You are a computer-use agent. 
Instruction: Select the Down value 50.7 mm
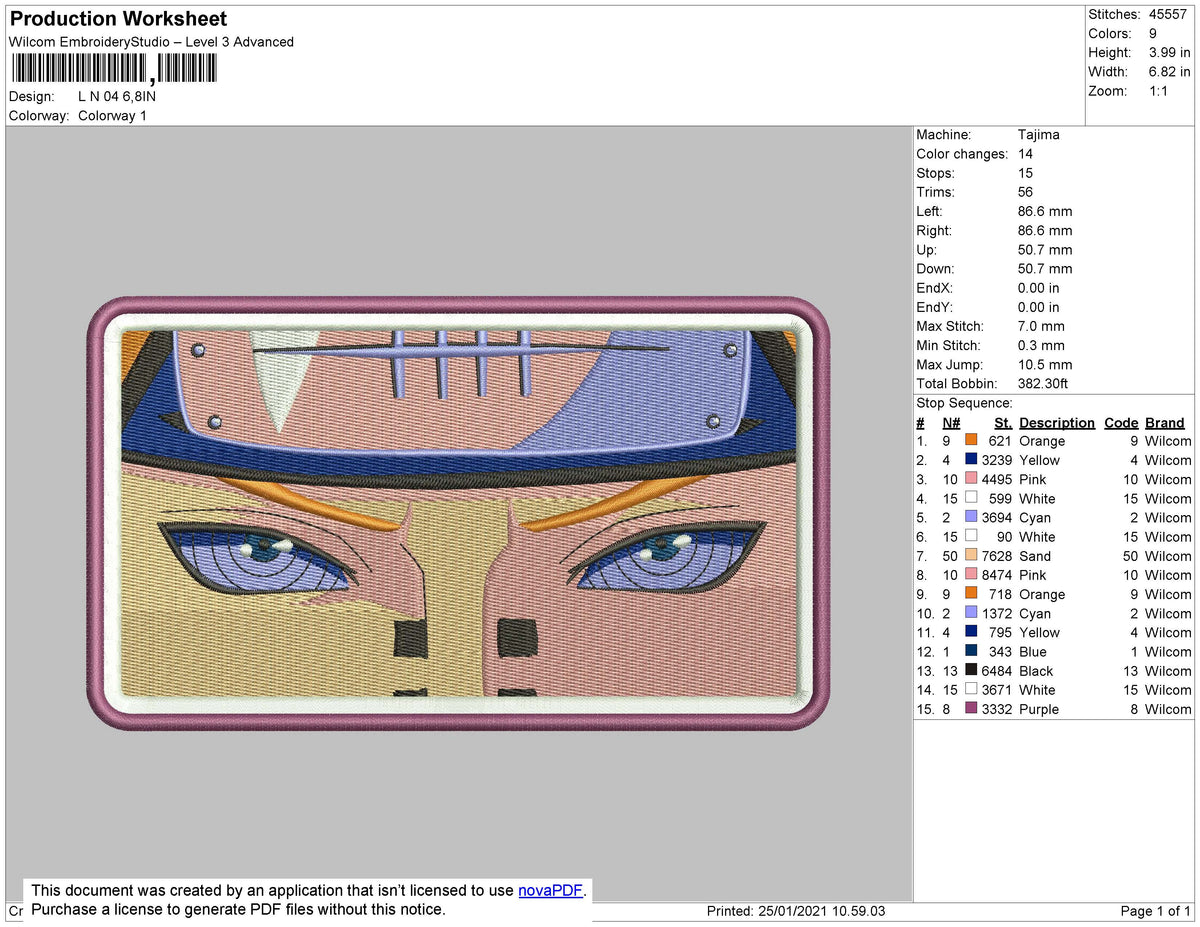(x=1045, y=269)
